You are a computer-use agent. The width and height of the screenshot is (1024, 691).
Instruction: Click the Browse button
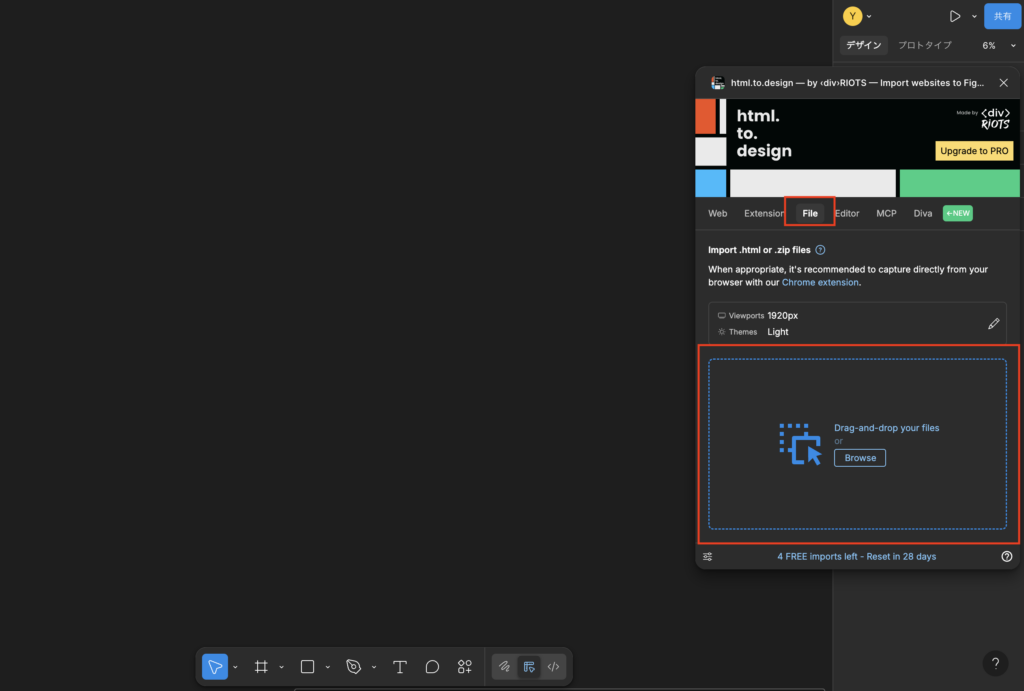point(859,458)
